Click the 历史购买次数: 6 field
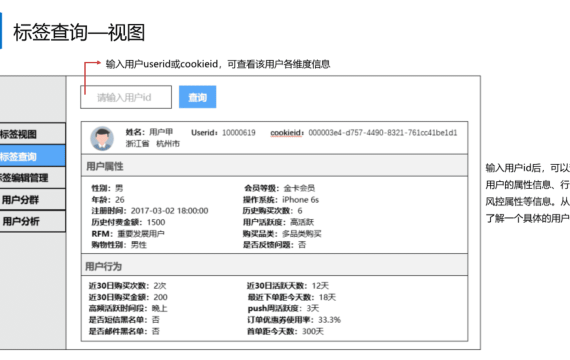Image resolution: width=570 pixels, height=360 pixels. tap(273, 211)
